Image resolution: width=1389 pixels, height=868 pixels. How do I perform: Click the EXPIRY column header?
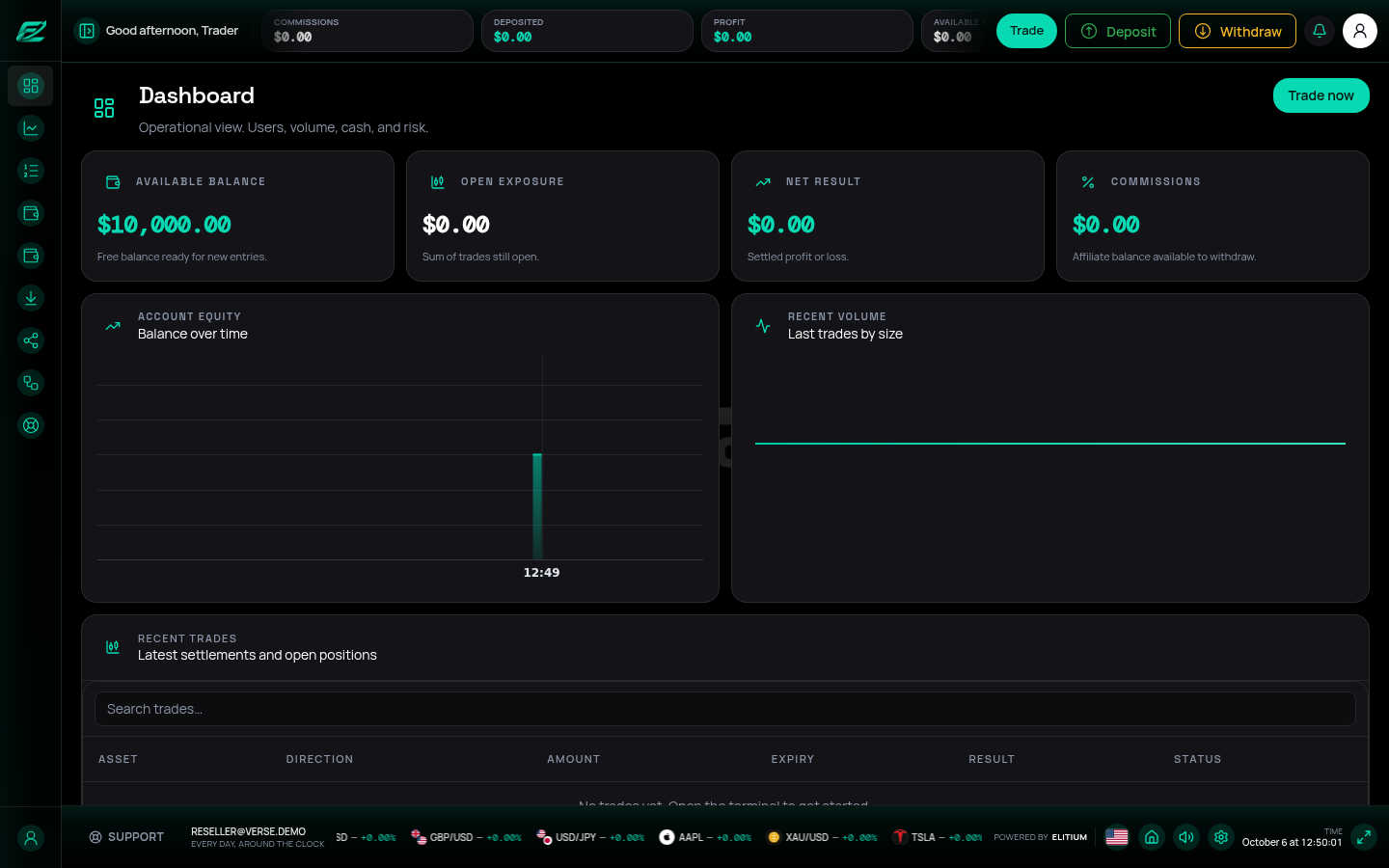click(793, 760)
